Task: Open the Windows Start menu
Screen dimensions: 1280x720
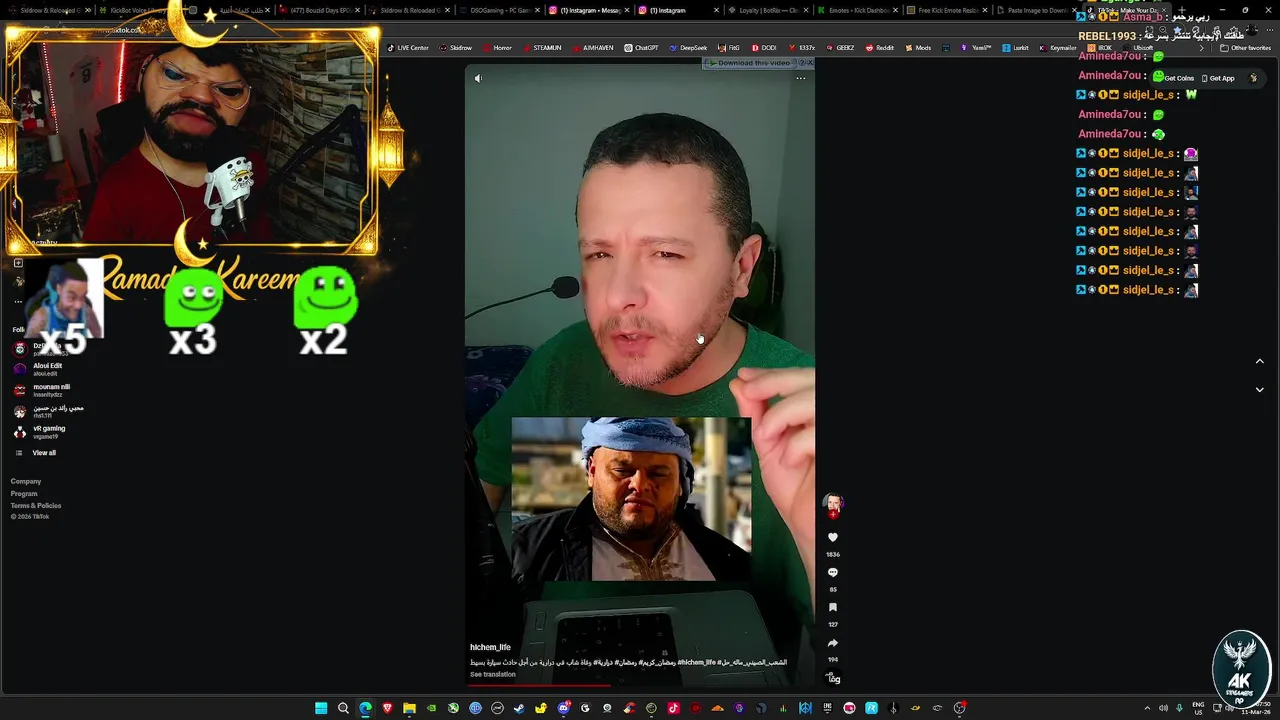Action: tap(321, 708)
